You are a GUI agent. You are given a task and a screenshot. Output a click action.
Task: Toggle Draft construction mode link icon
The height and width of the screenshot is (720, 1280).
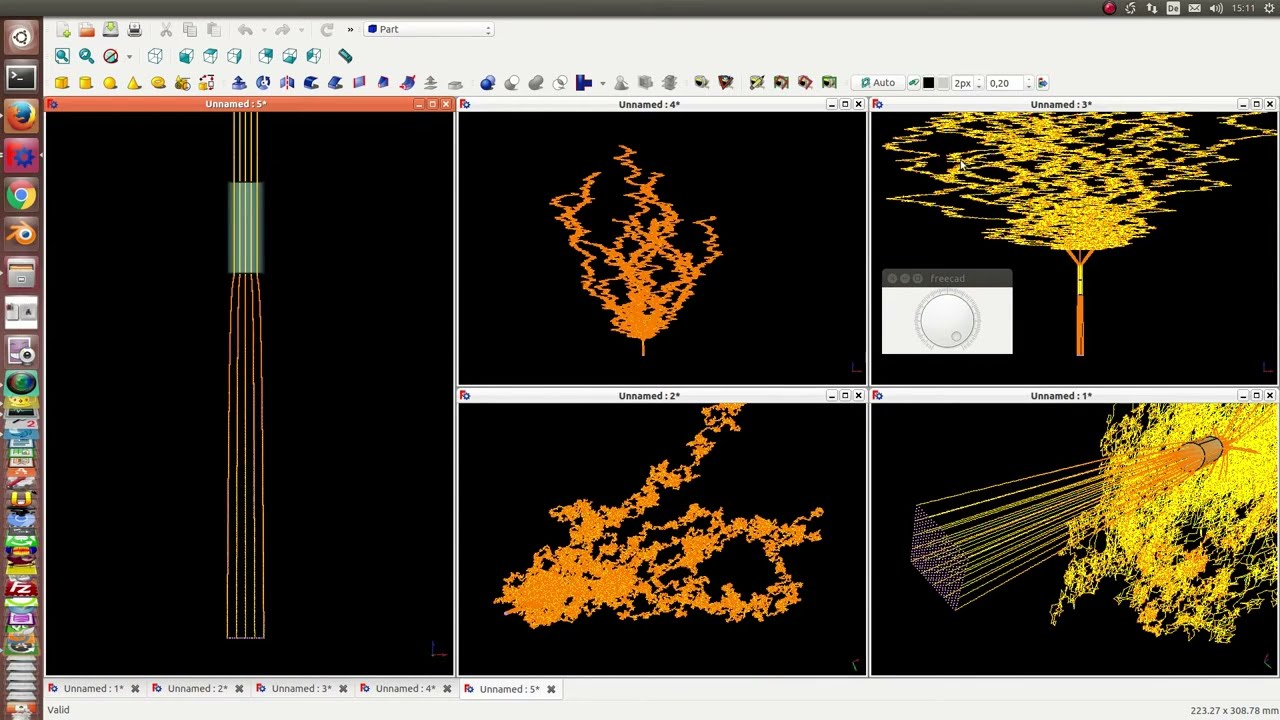pyautogui.click(x=913, y=83)
